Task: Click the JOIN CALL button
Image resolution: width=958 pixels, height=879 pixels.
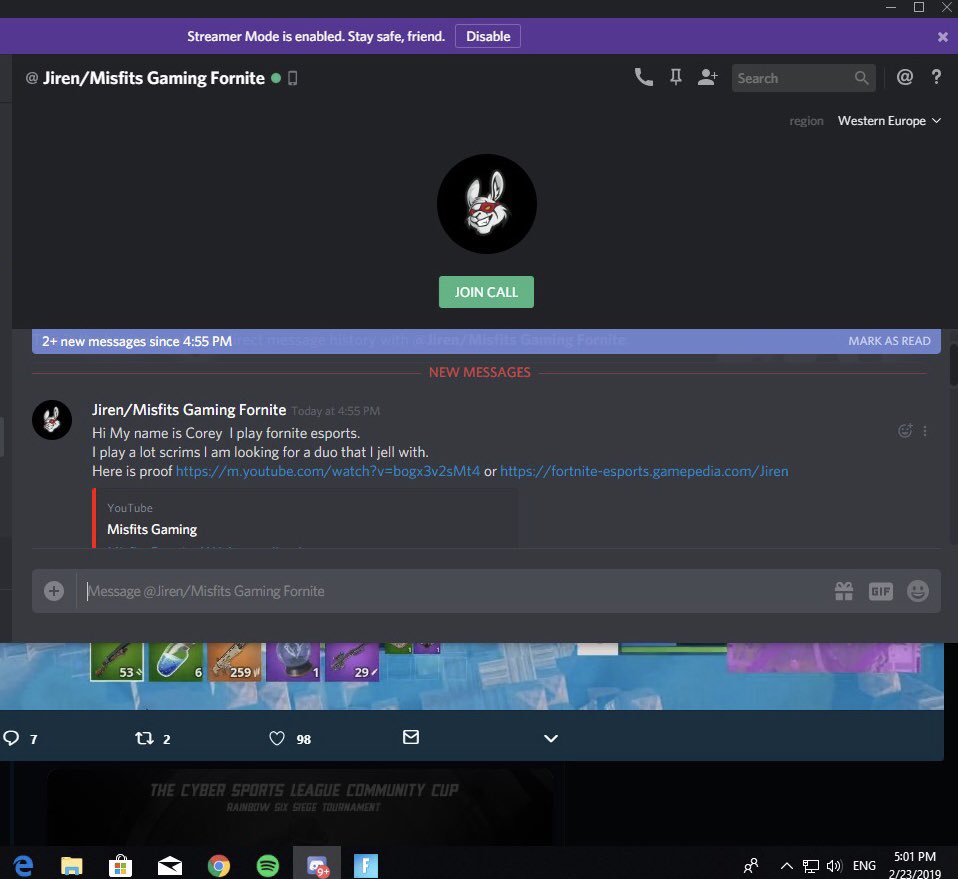Action: 486,292
